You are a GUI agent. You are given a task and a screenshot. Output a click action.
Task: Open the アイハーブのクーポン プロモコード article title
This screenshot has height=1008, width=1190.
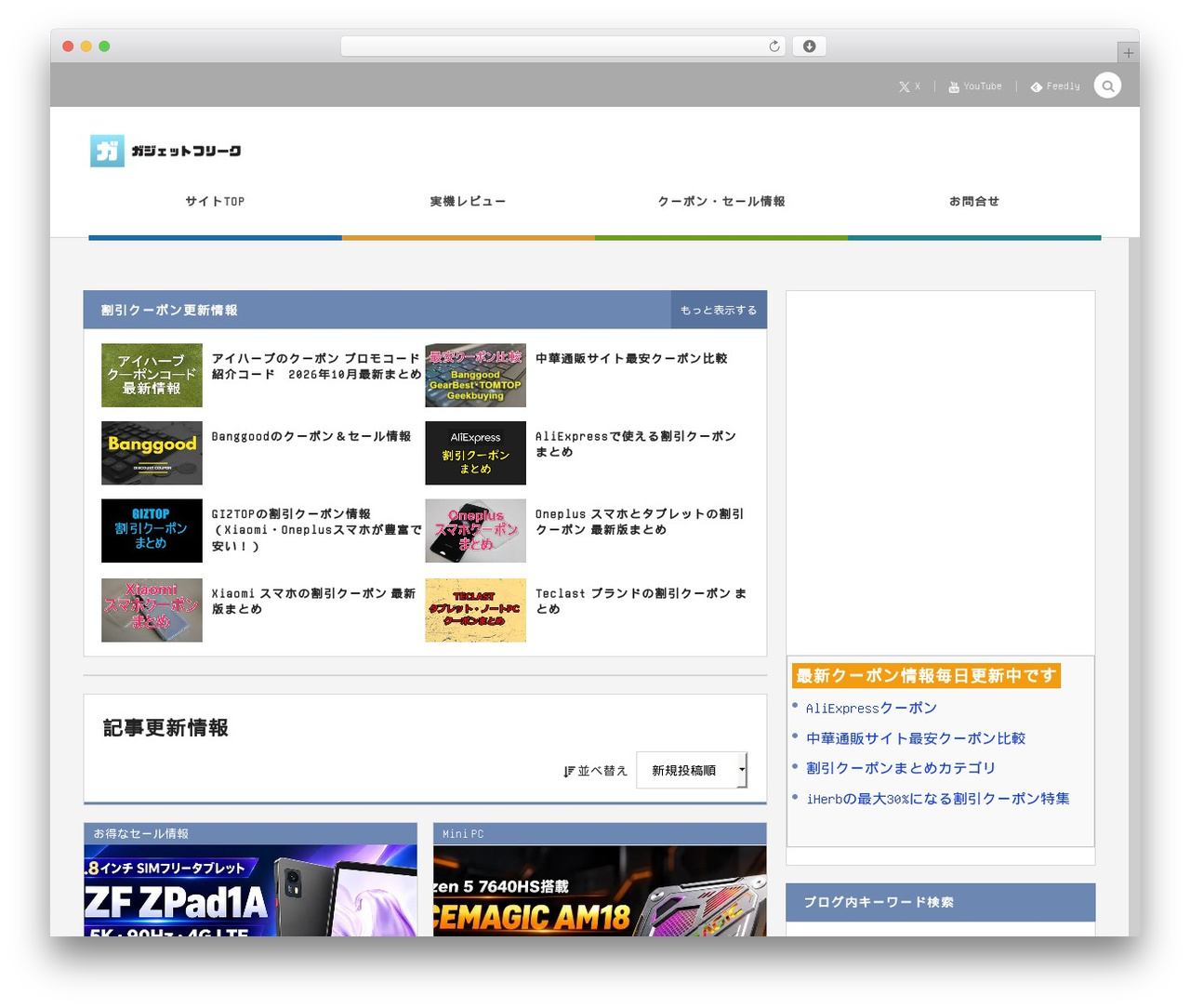coord(316,366)
